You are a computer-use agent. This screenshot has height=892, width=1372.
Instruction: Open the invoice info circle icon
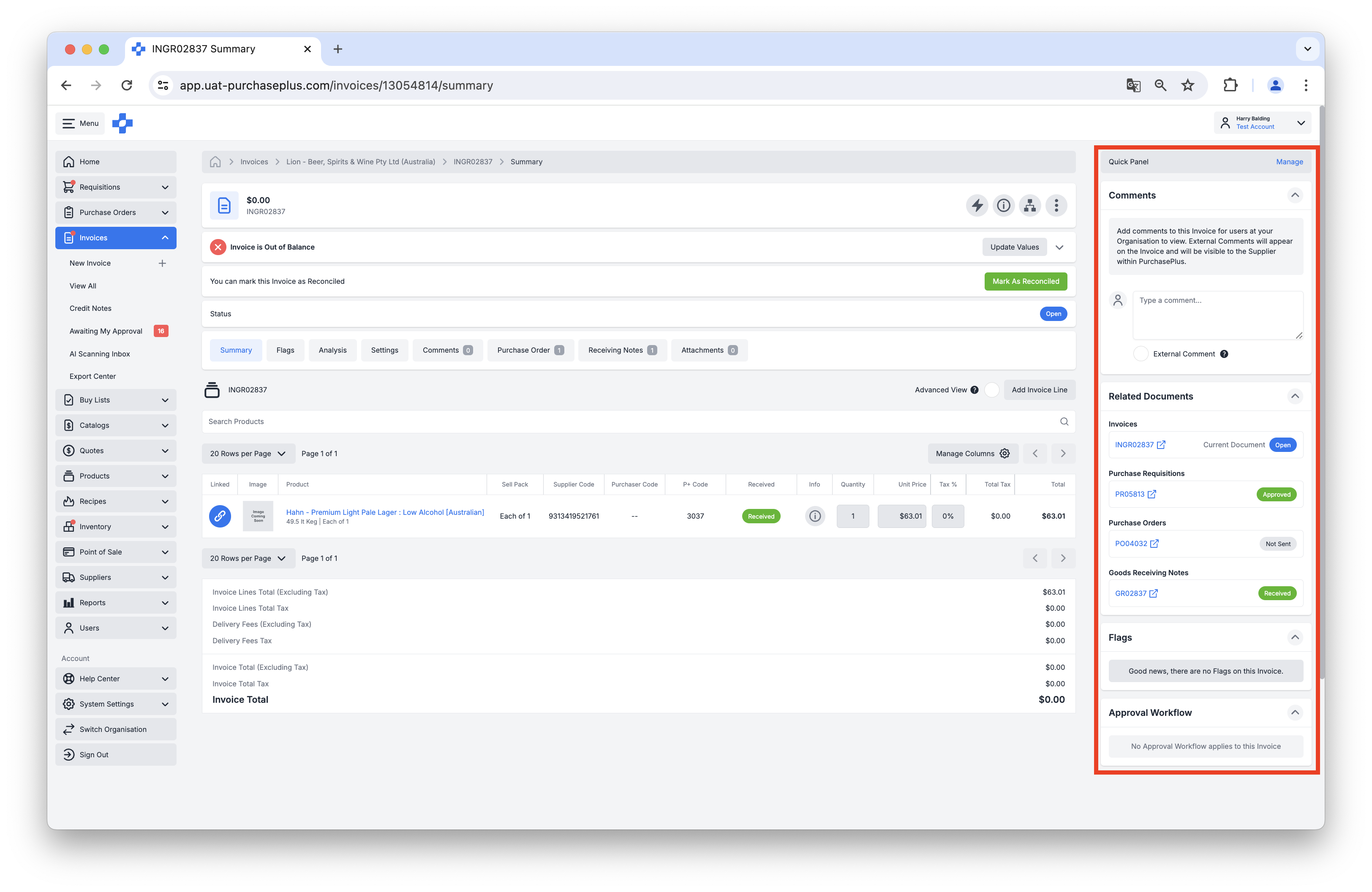(1004, 206)
